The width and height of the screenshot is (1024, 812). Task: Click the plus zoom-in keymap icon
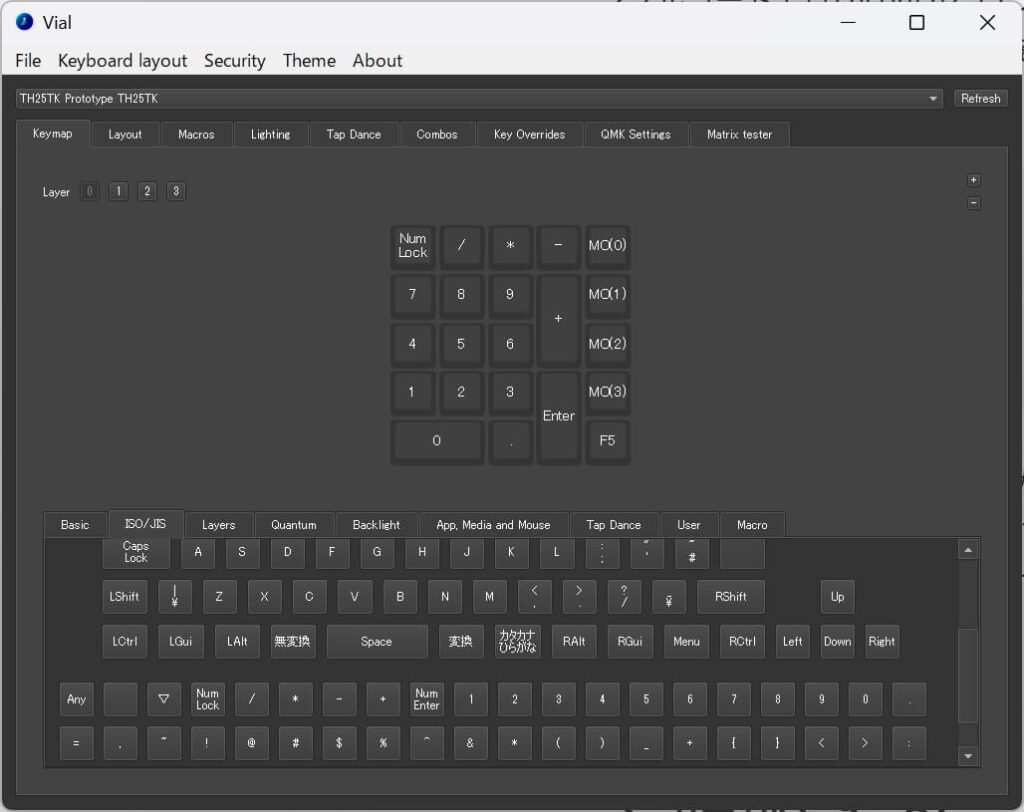point(973,180)
